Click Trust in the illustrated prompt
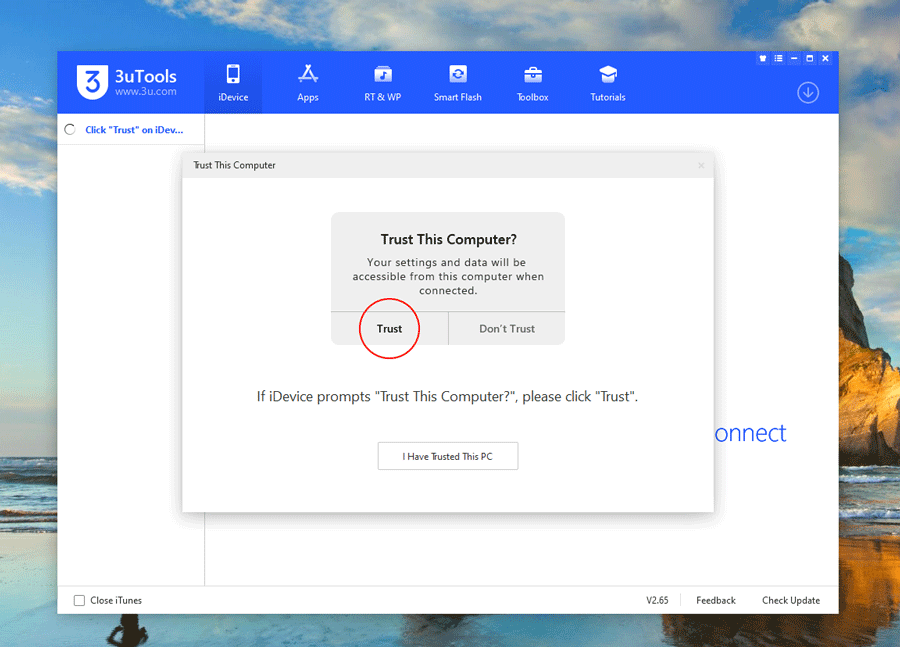This screenshot has width=900, height=647. (x=389, y=329)
